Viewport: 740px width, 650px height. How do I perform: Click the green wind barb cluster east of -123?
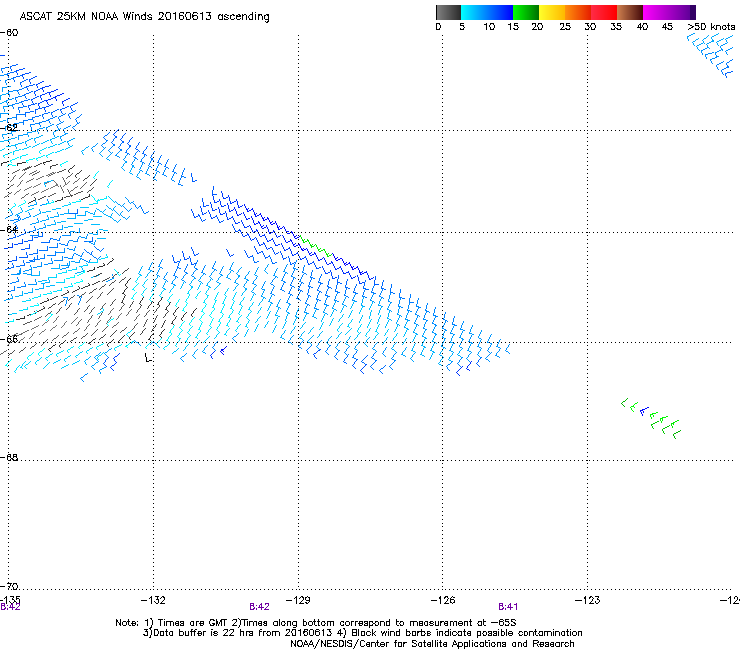coord(651,418)
